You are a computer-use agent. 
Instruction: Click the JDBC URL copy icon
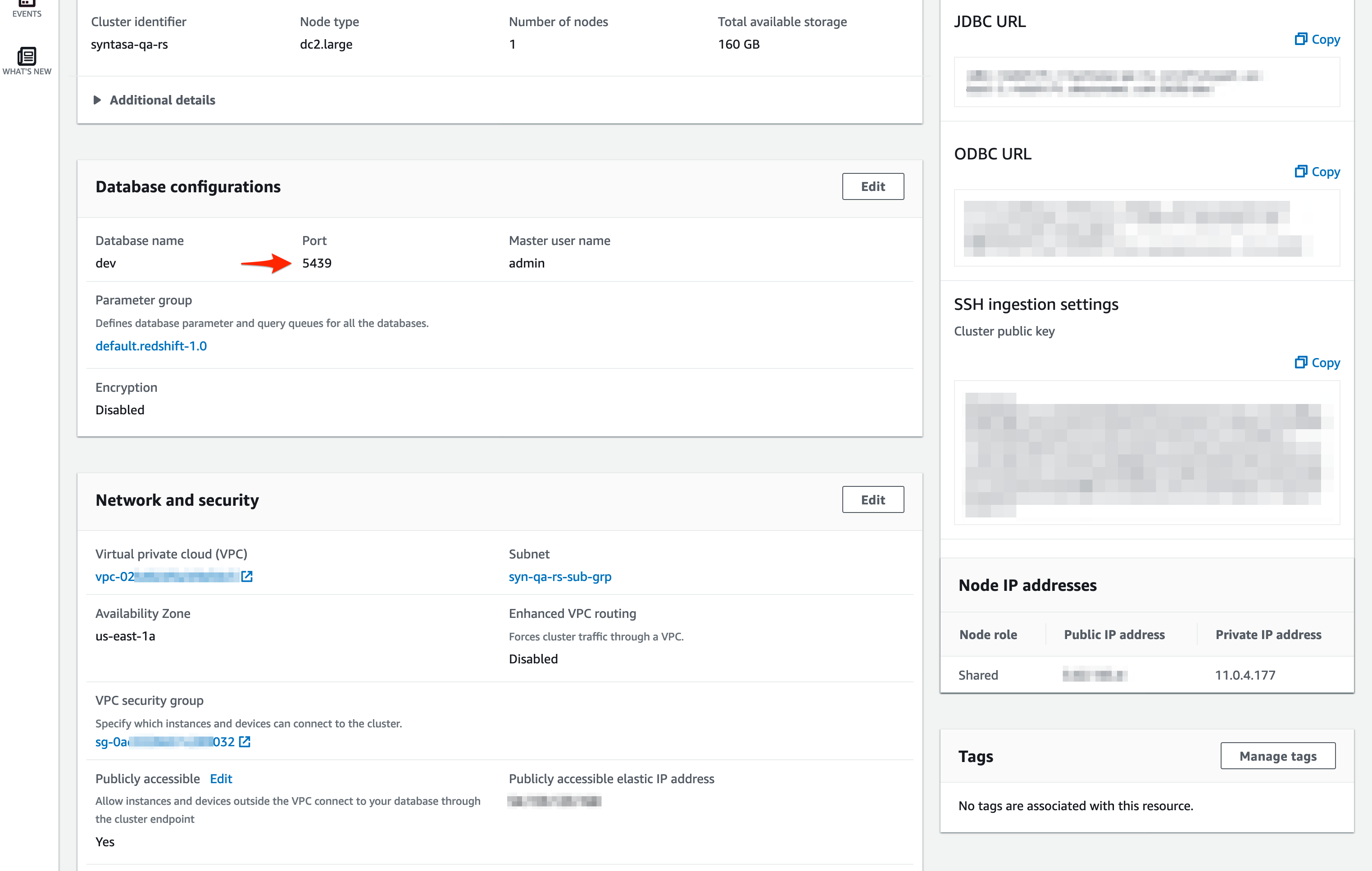coord(1301,39)
